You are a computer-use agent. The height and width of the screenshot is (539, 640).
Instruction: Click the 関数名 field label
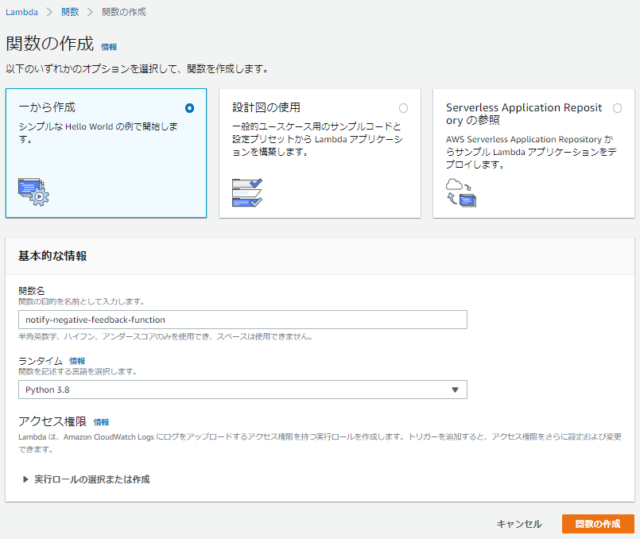pos(31,291)
